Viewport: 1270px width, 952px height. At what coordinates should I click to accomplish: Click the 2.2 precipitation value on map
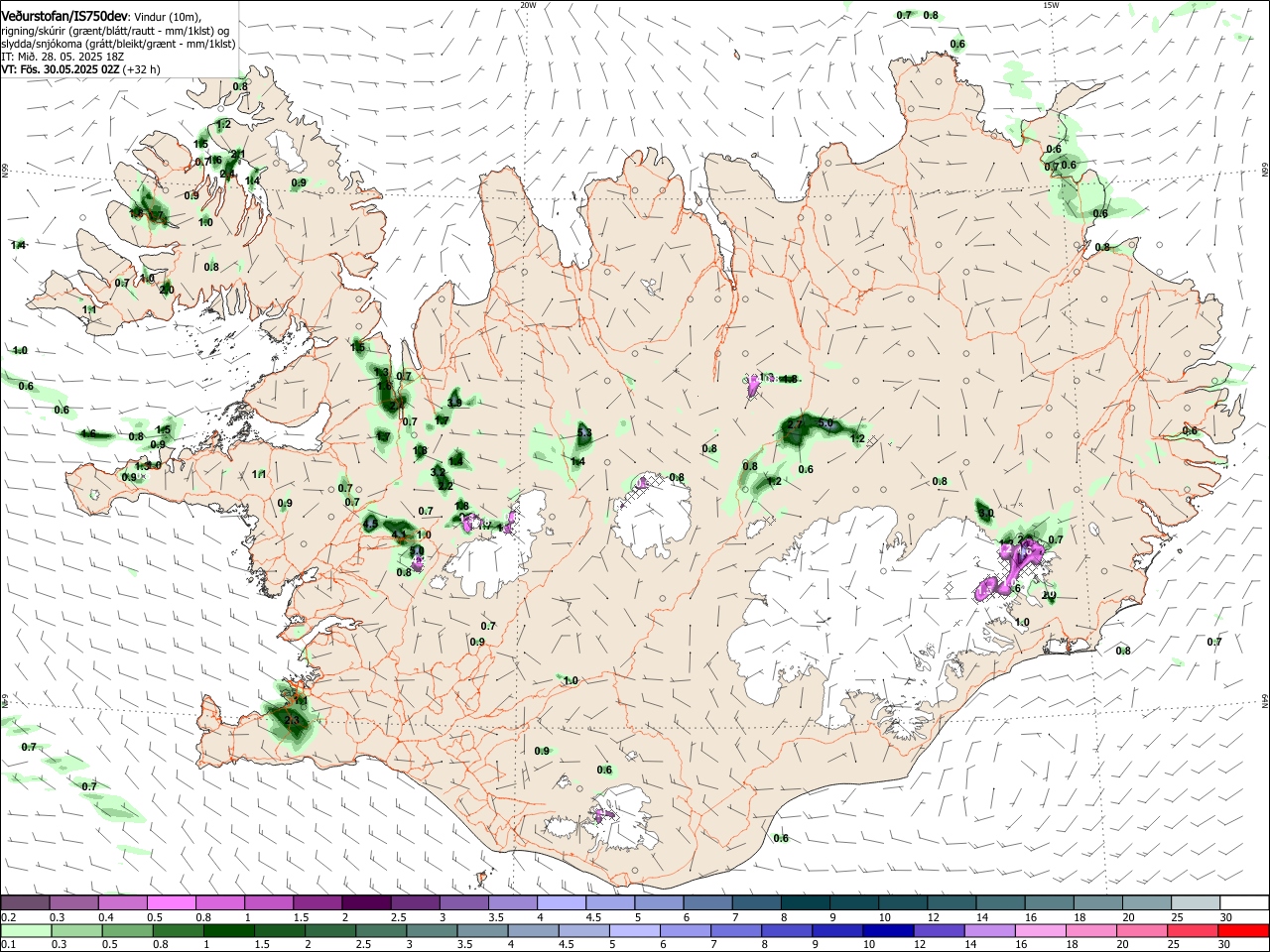pos(445,485)
